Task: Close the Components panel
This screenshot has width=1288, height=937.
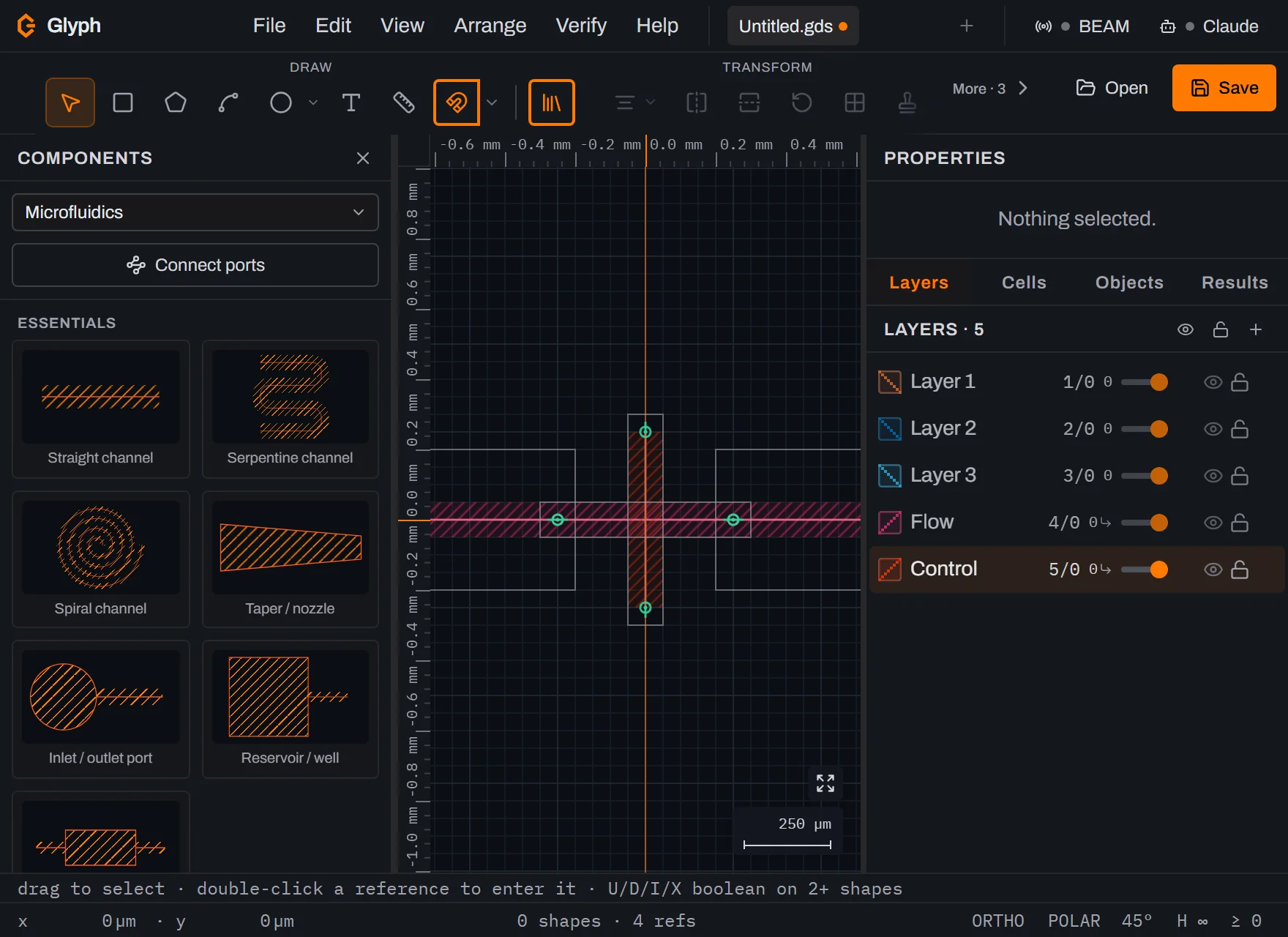Action: (x=363, y=158)
